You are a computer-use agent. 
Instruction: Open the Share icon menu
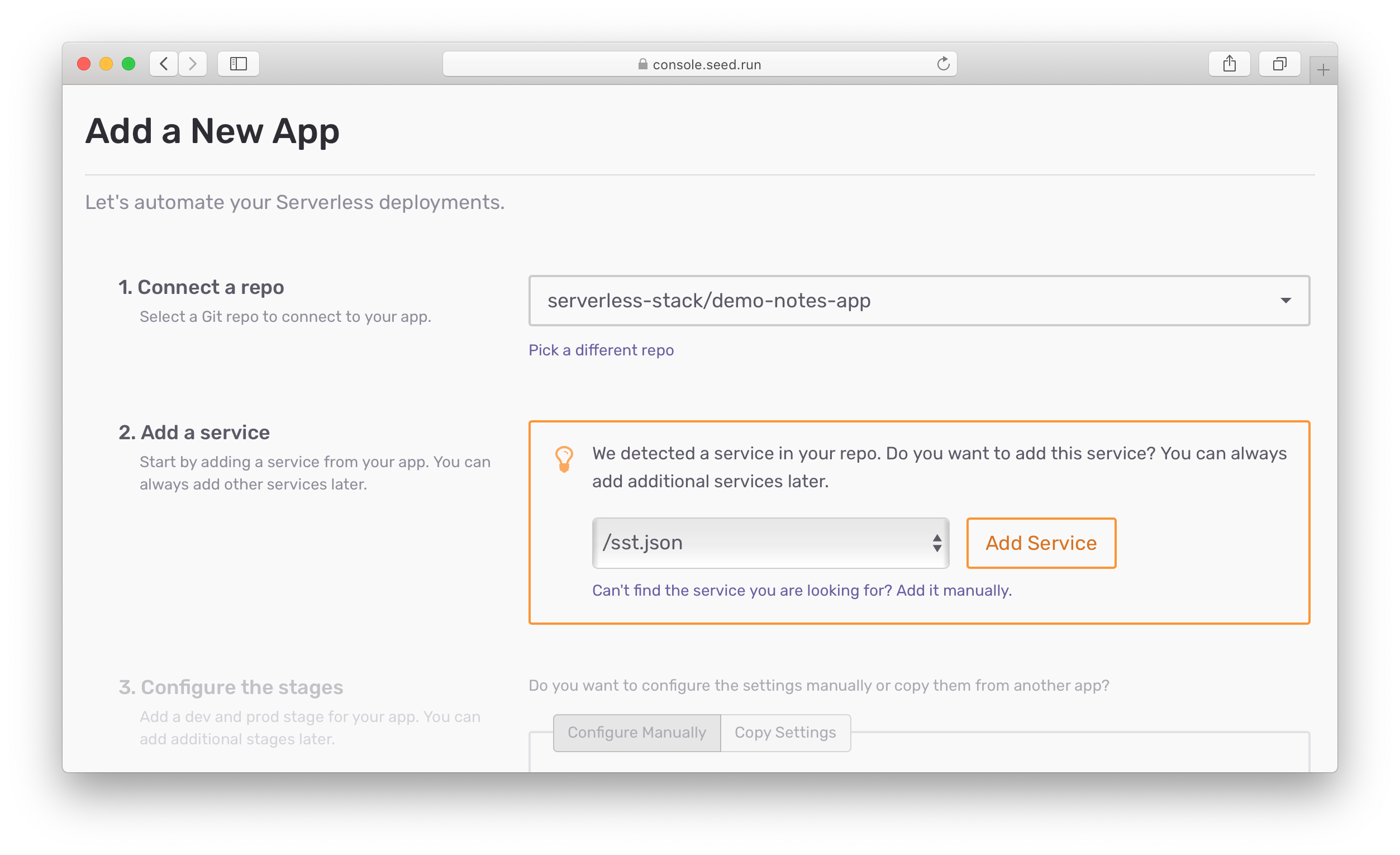click(1229, 64)
